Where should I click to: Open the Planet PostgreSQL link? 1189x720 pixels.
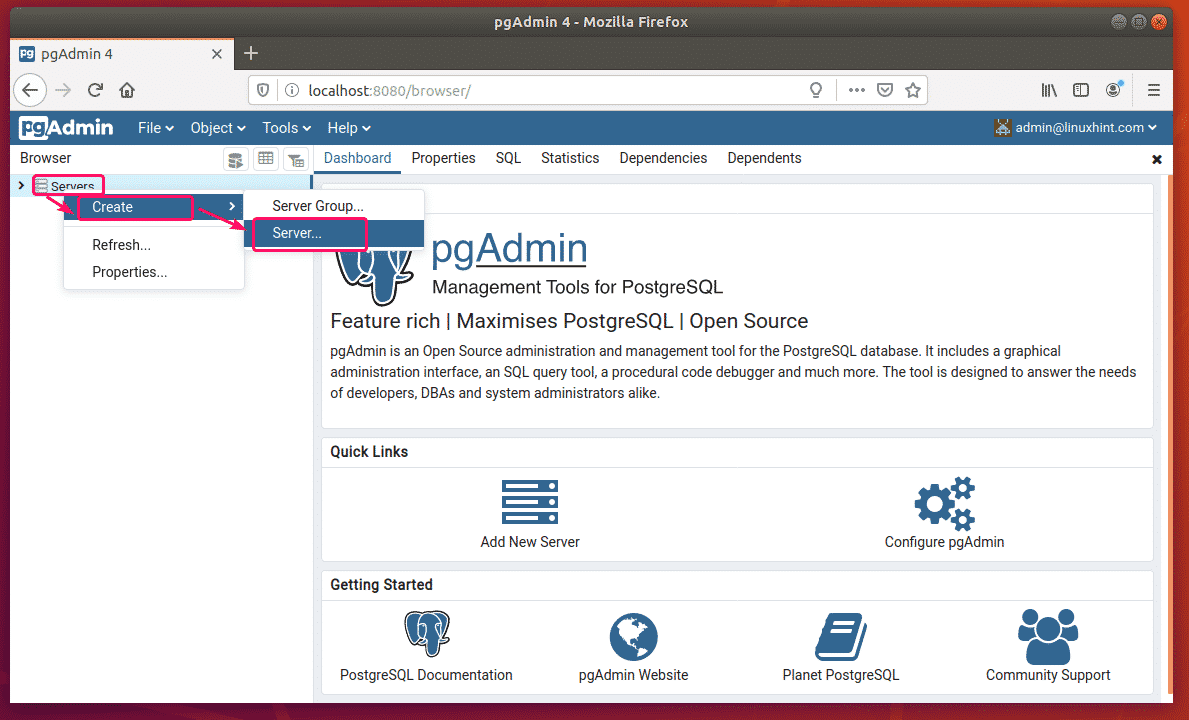[x=841, y=675]
